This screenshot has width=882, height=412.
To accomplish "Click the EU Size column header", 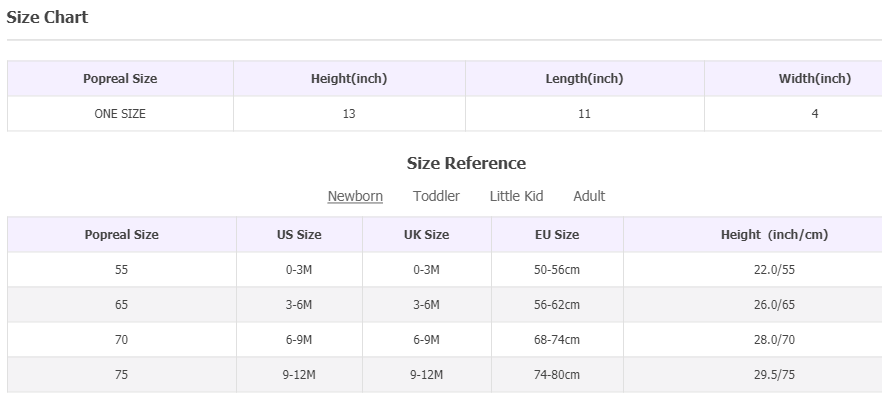I will coord(557,235).
